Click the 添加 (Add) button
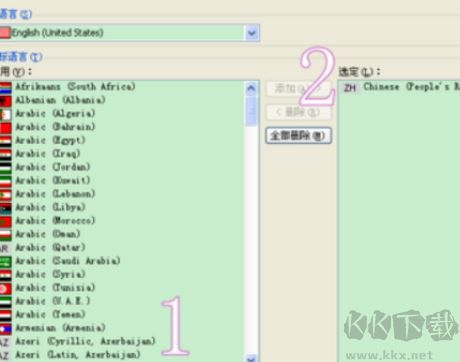The image size is (460, 362). [x=298, y=89]
